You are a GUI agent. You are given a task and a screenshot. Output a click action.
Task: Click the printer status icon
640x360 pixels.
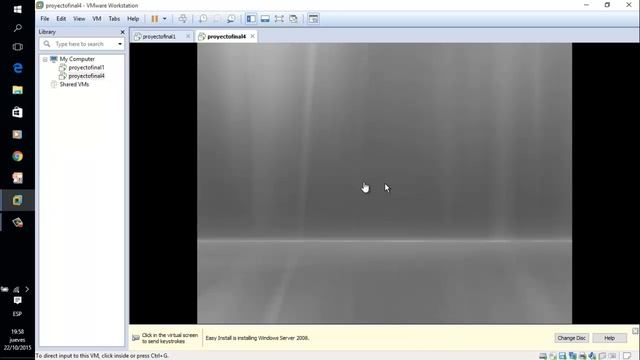582,356
